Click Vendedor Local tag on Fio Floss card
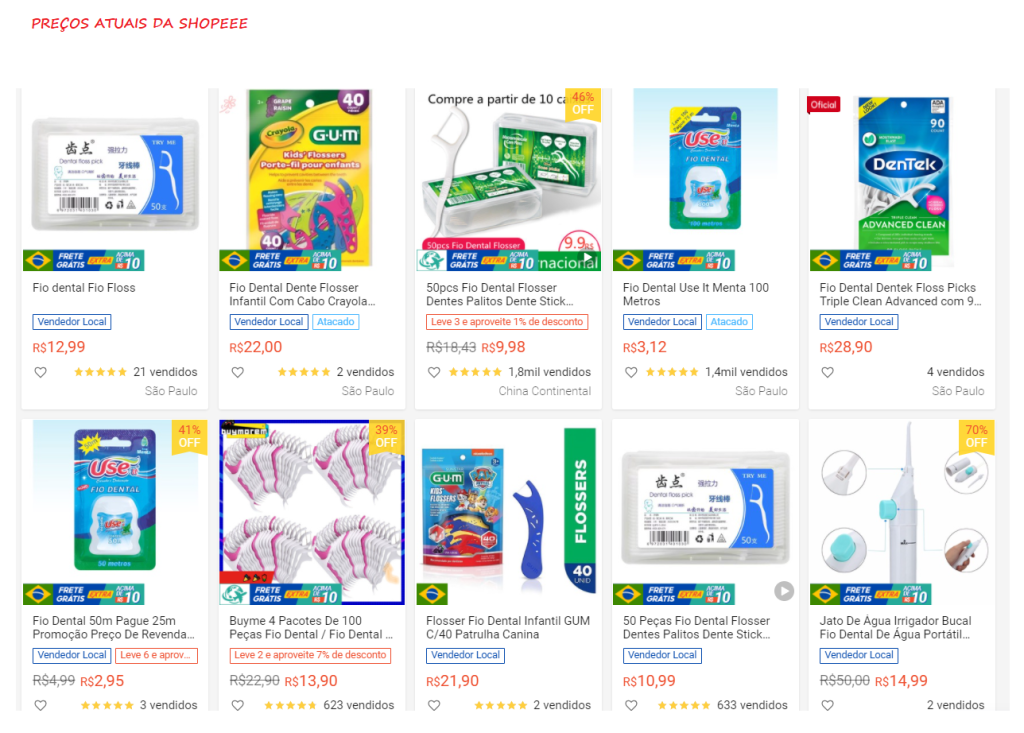The height and width of the screenshot is (733, 1024). tap(72, 322)
